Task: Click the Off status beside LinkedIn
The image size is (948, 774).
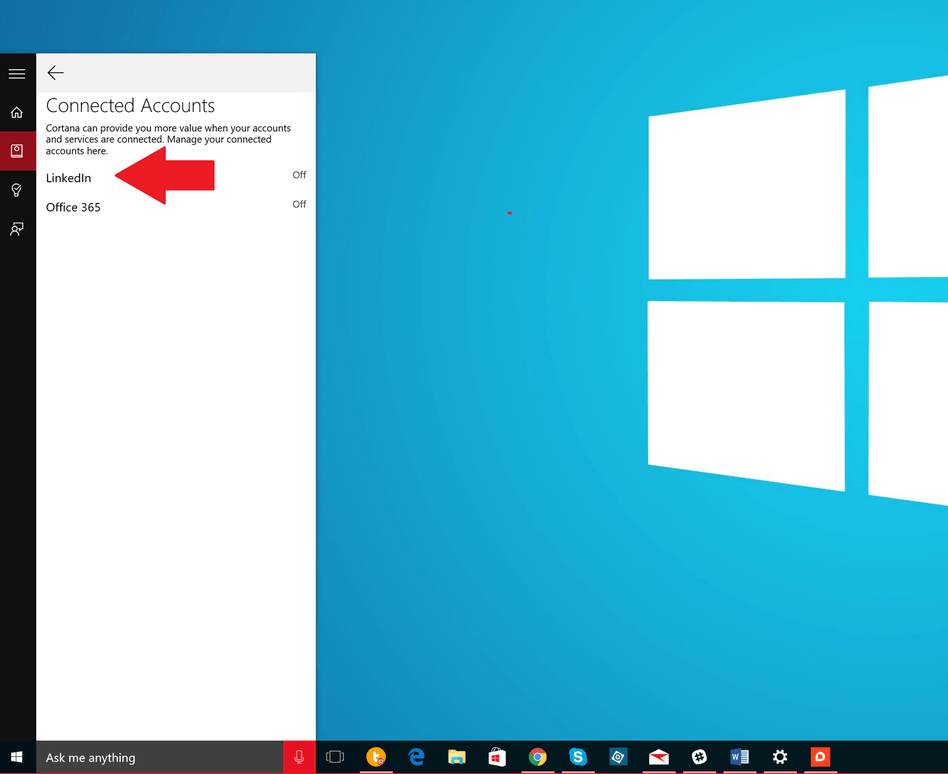Action: (x=299, y=175)
